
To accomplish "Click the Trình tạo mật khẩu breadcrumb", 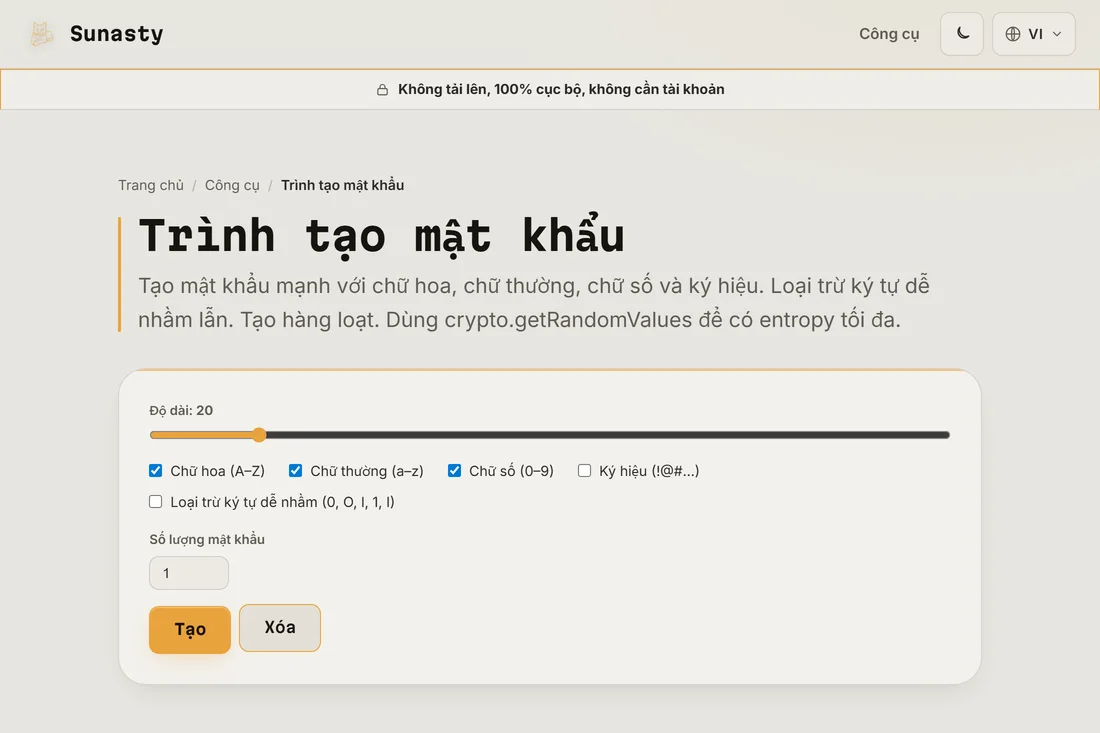I will click(x=342, y=185).
